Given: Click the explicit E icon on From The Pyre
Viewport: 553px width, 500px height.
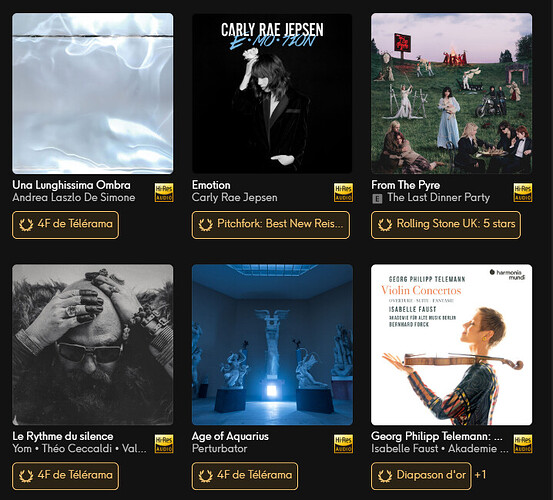Looking at the screenshot, I should click(x=377, y=199).
